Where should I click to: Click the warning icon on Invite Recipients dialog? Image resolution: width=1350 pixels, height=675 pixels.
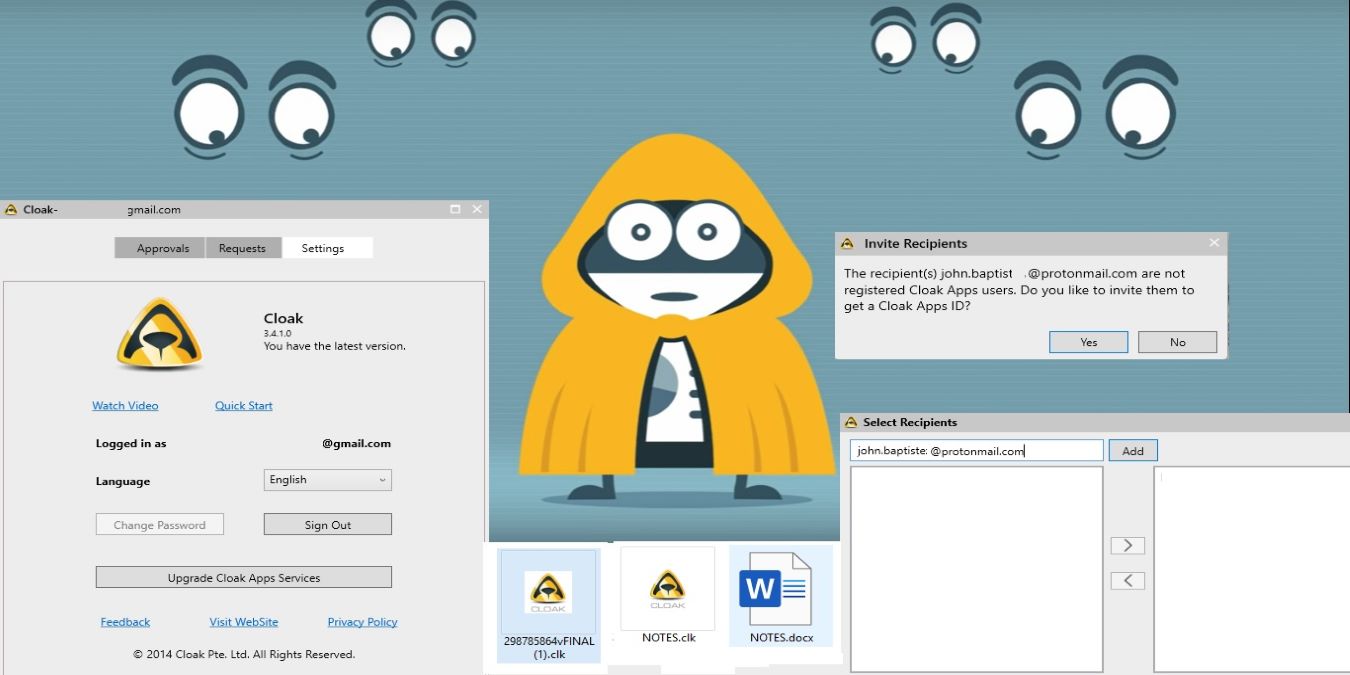coord(848,243)
